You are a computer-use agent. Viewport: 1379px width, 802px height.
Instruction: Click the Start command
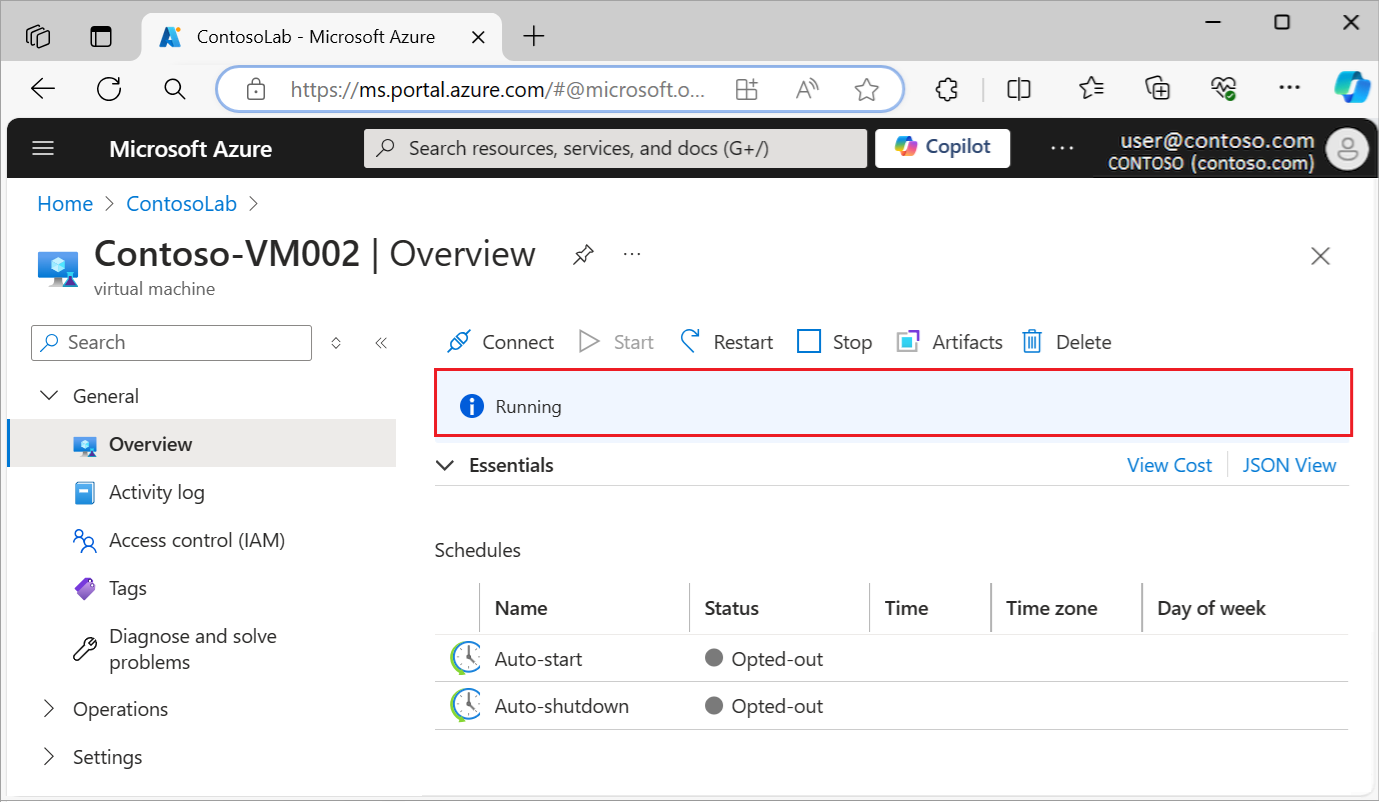tap(617, 342)
